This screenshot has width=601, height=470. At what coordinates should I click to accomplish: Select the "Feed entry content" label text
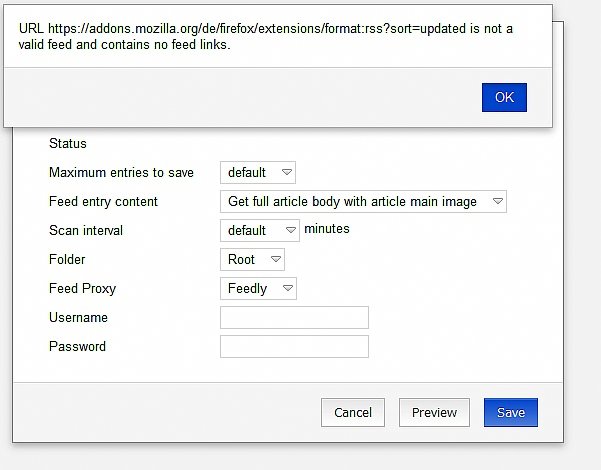coord(103,202)
